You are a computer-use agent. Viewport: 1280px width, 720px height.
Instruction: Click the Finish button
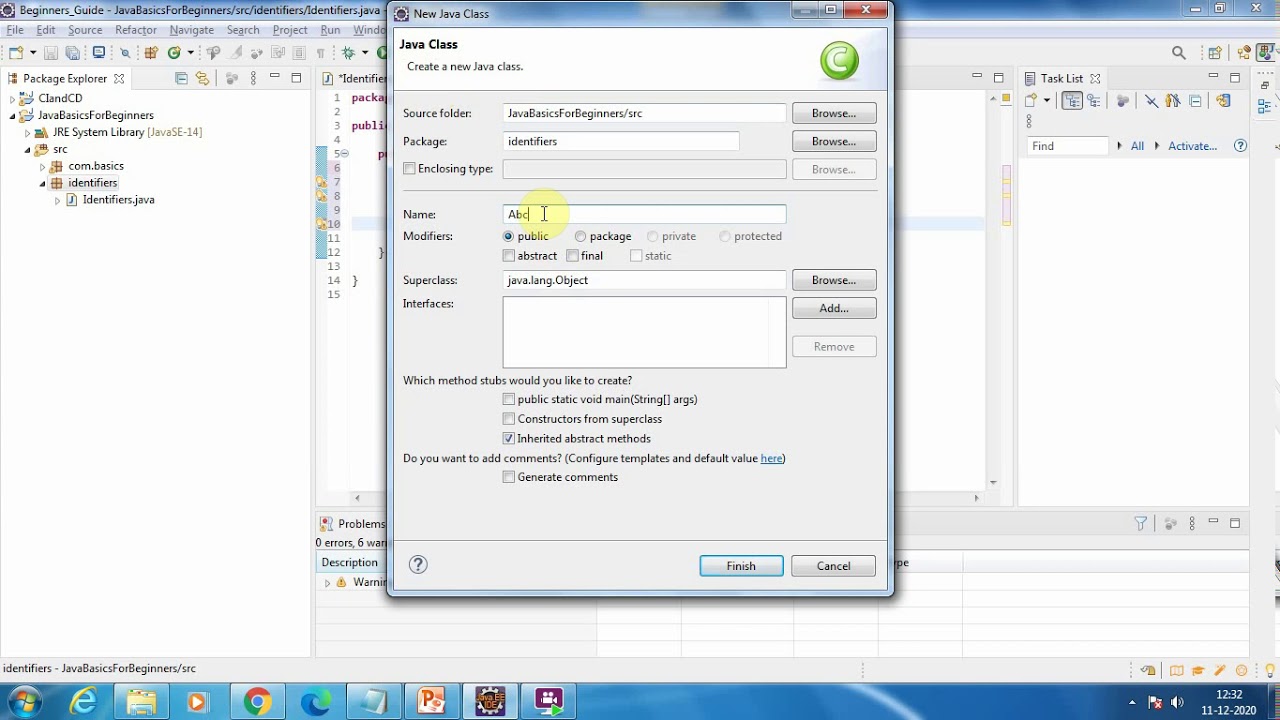(x=741, y=566)
